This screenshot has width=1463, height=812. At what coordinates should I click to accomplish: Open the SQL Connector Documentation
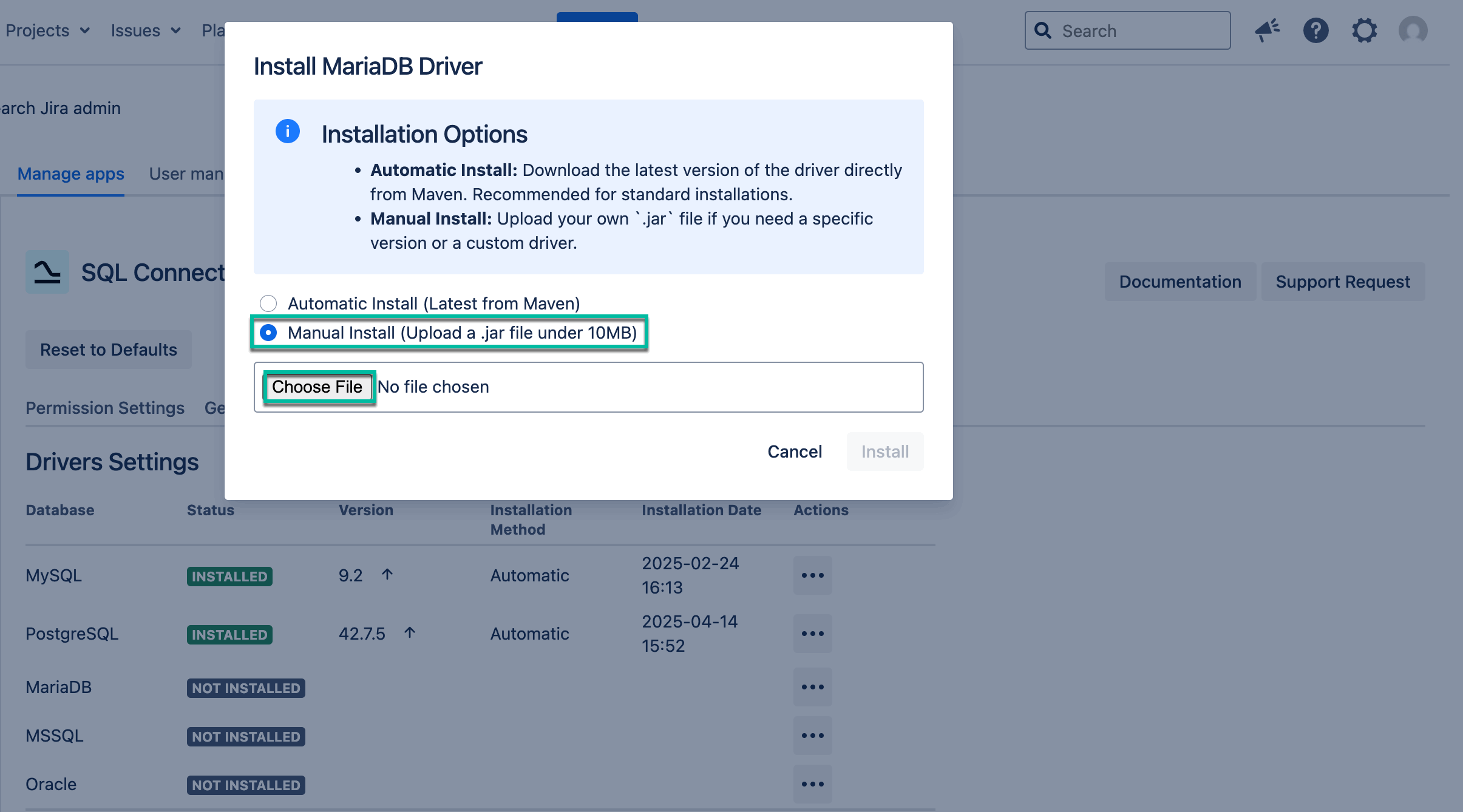tap(1180, 281)
